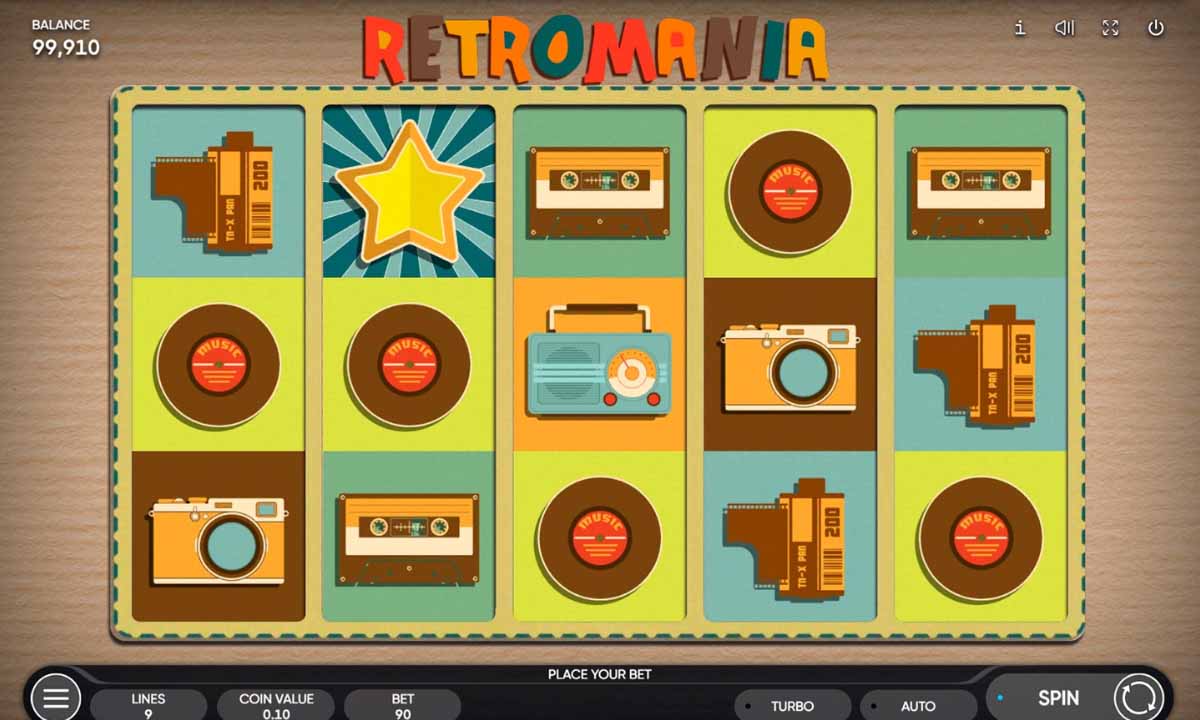Enable AUTO spin
The width and height of the screenshot is (1200, 720).
[x=918, y=705]
